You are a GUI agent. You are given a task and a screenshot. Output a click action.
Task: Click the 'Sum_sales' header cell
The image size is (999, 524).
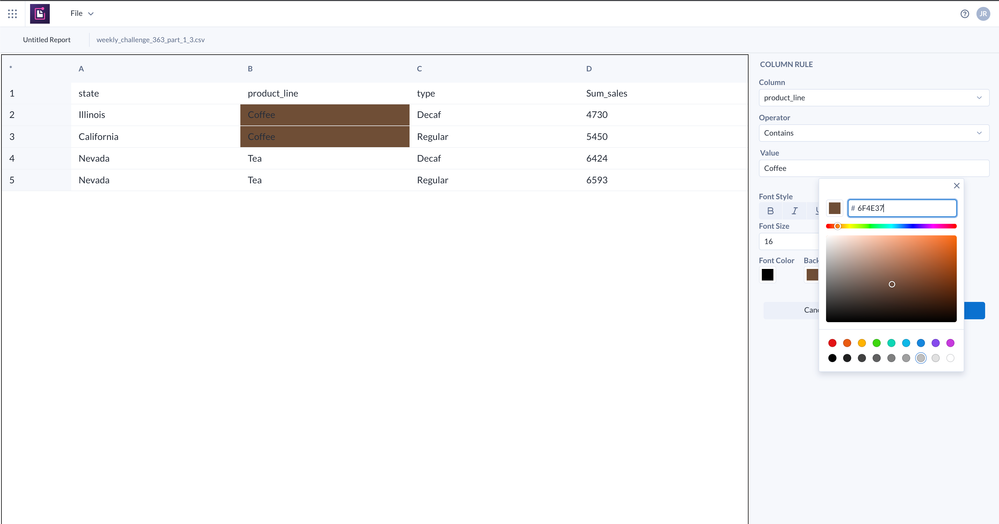(663, 93)
